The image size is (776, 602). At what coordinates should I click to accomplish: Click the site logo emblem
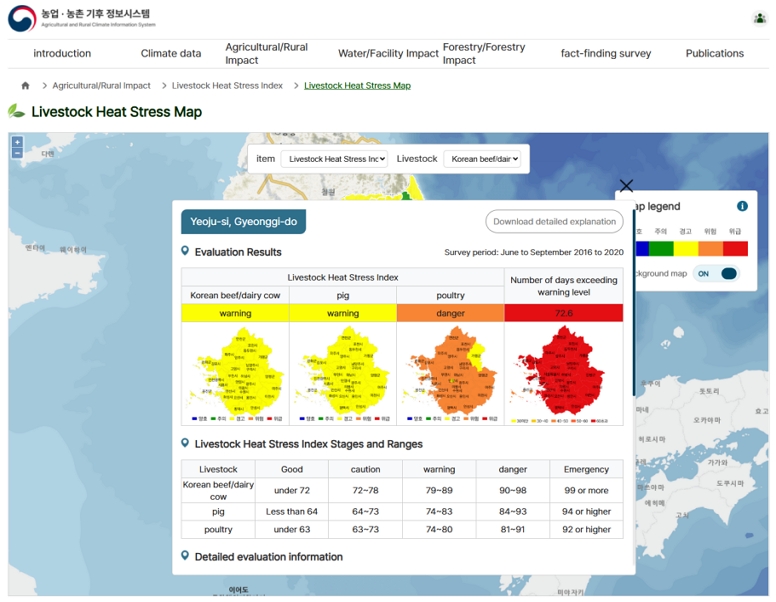click(22, 18)
